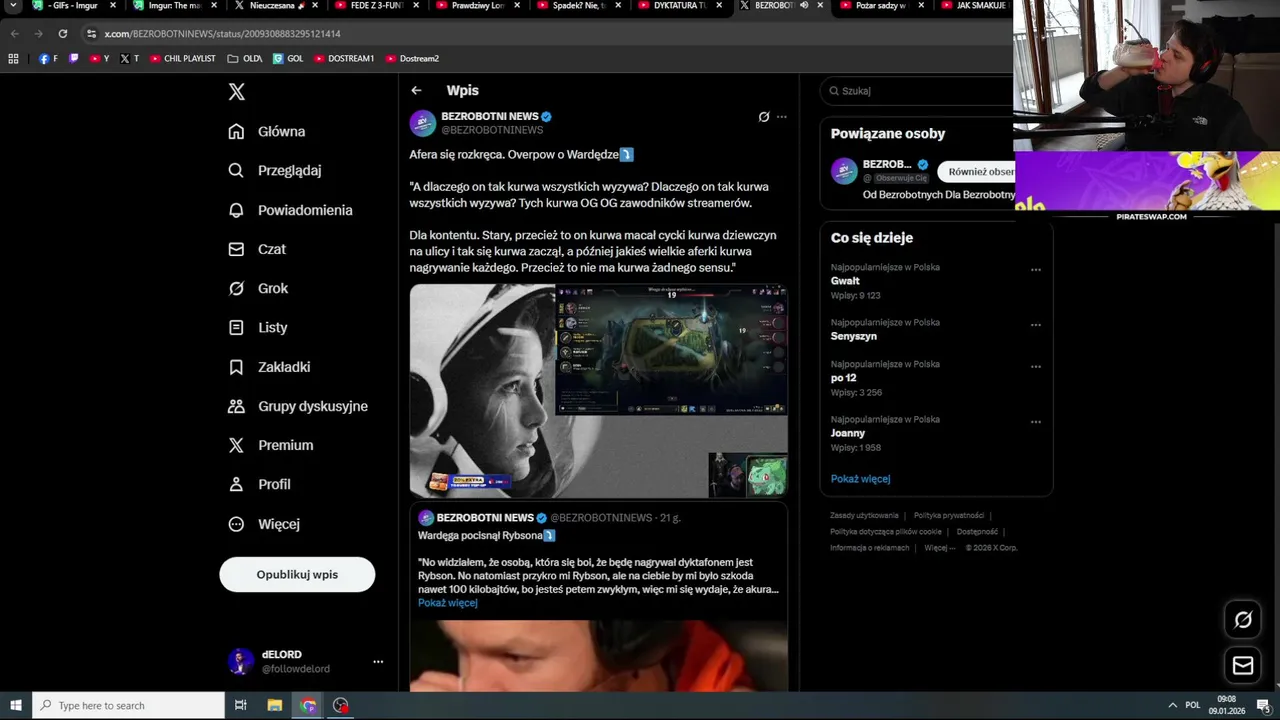Open POL language indicator in tray
Viewport: 1280px width, 720px height.
click(1192, 705)
